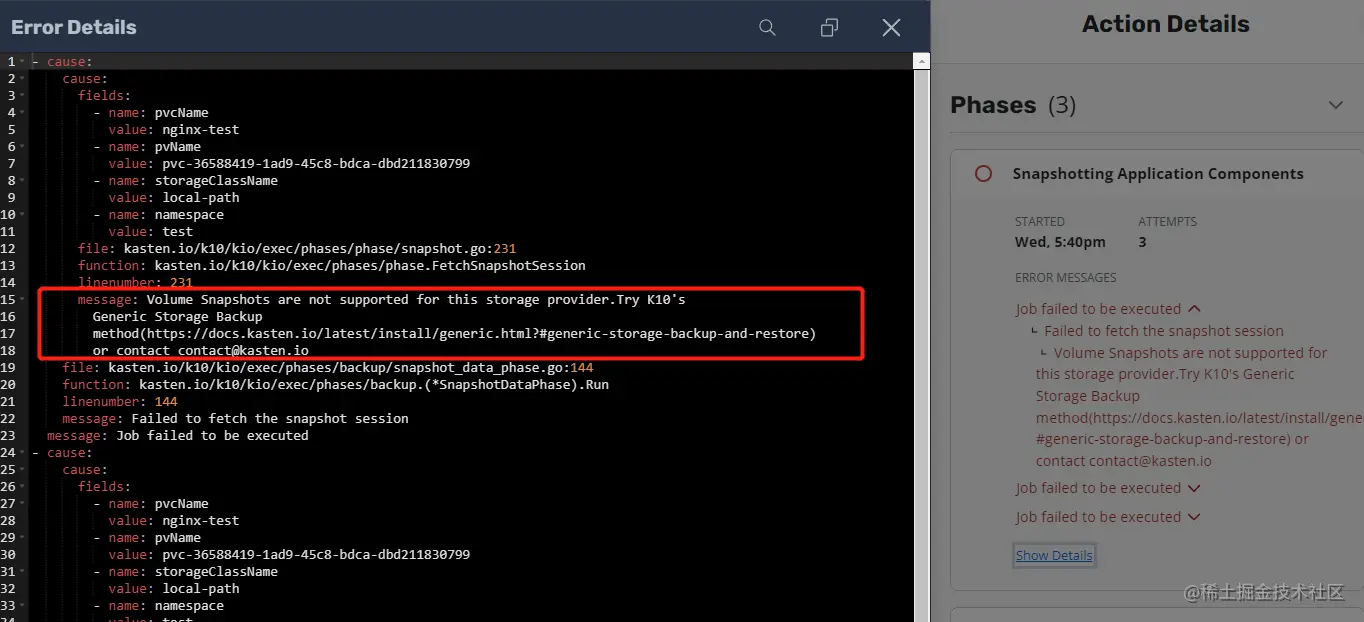Click the editor scrollbar up arrow
Viewport: 1364px width, 622px height.
pyautogui.click(x=922, y=62)
